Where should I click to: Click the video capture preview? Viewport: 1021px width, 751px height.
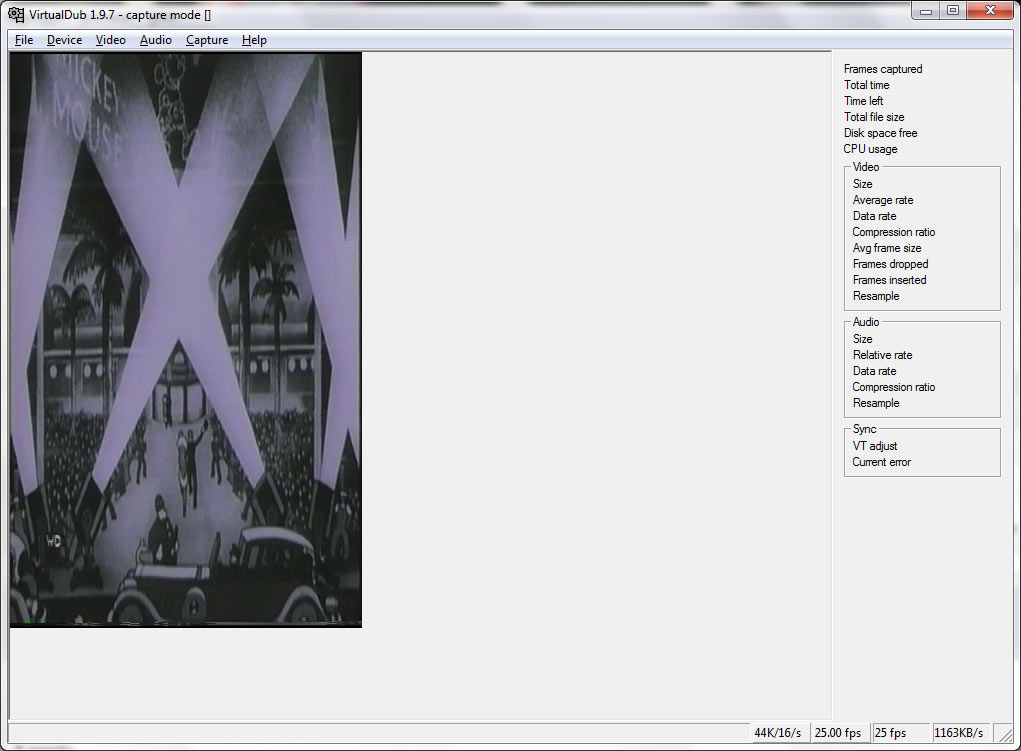[186, 340]
